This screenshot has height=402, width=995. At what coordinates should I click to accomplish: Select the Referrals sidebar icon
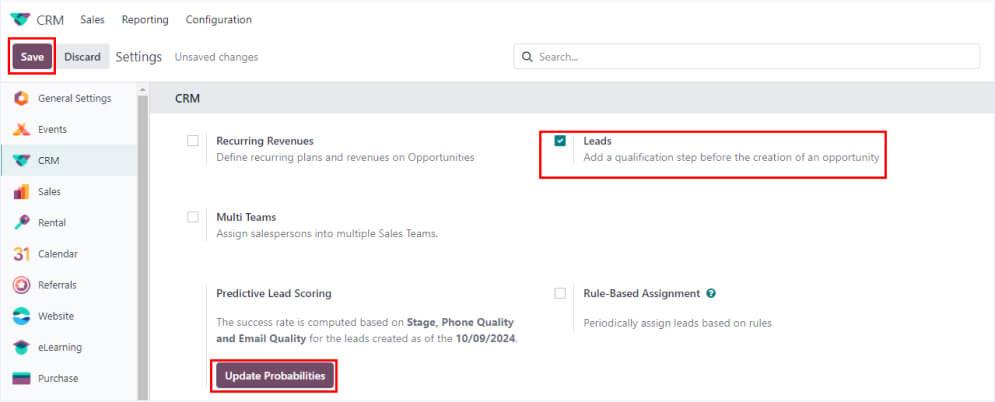click(21, 285)
